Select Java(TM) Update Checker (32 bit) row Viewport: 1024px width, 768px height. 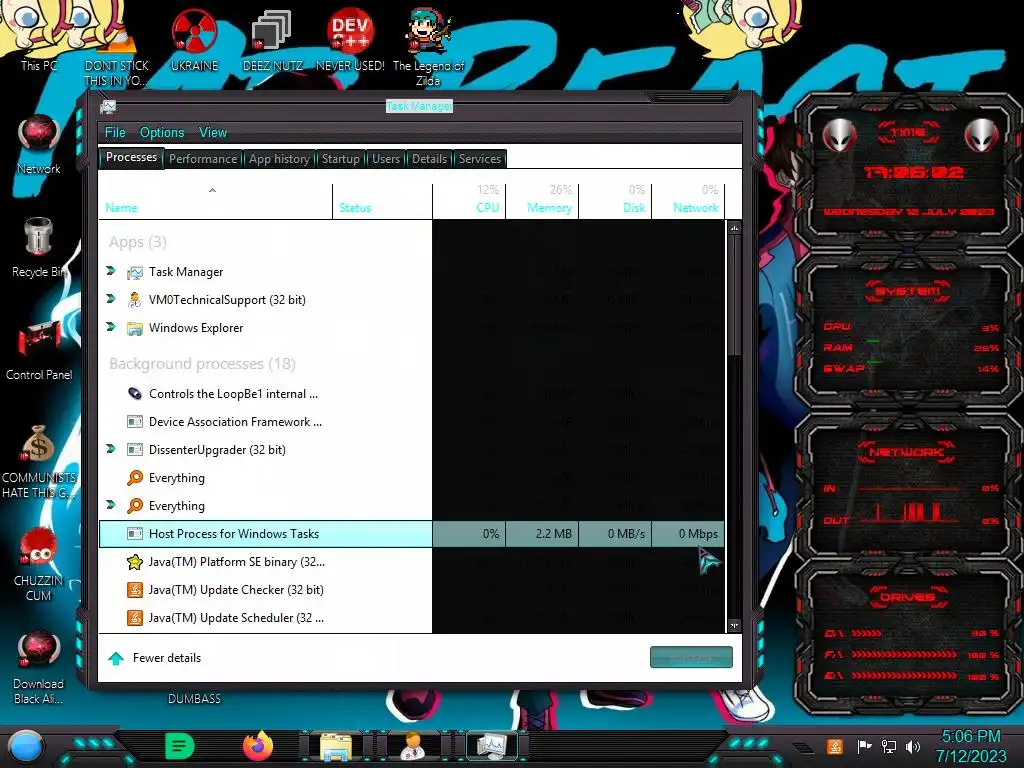(411, 590)
